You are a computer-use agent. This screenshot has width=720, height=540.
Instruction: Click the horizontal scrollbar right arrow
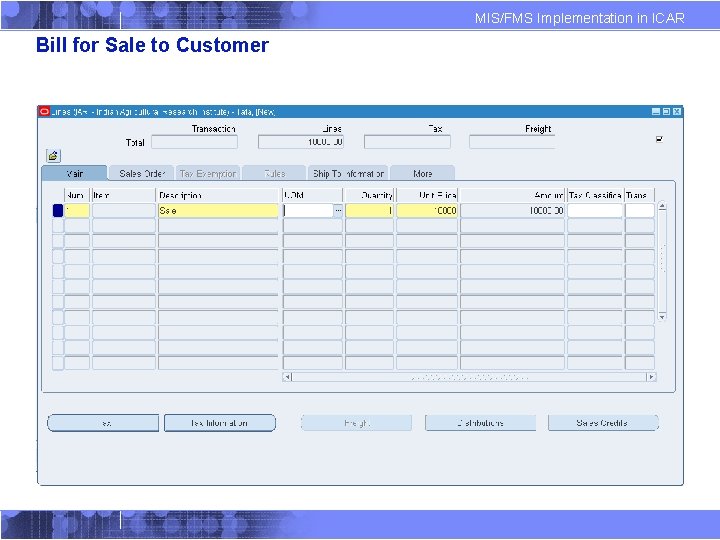coord(651,377)
